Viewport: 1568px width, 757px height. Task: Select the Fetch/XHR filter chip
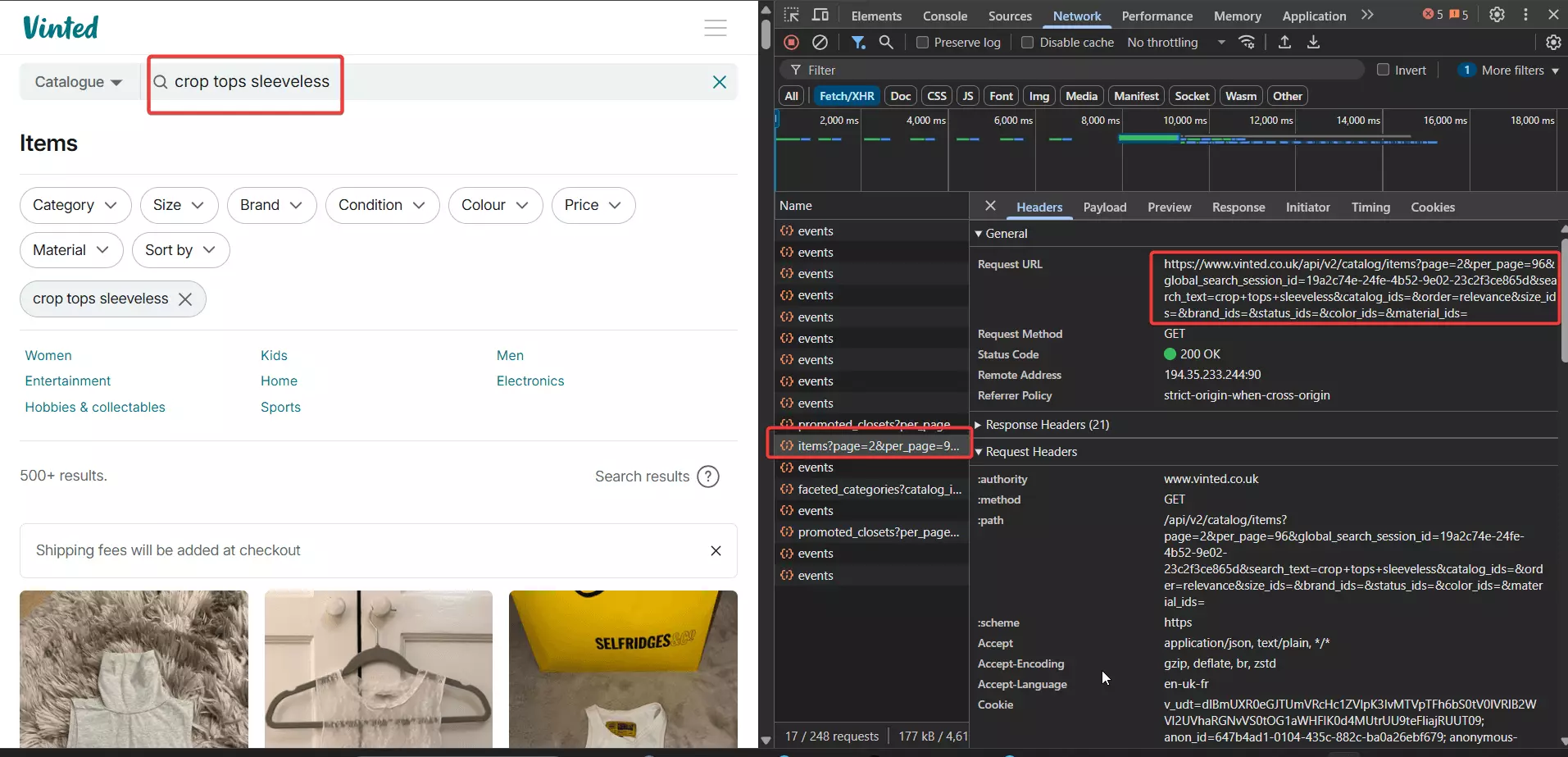point(846,95)
